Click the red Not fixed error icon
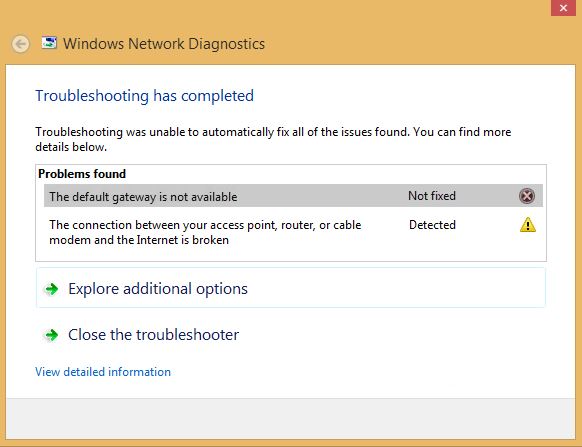This screenshot has width=582, height=447. coord(527,196)
